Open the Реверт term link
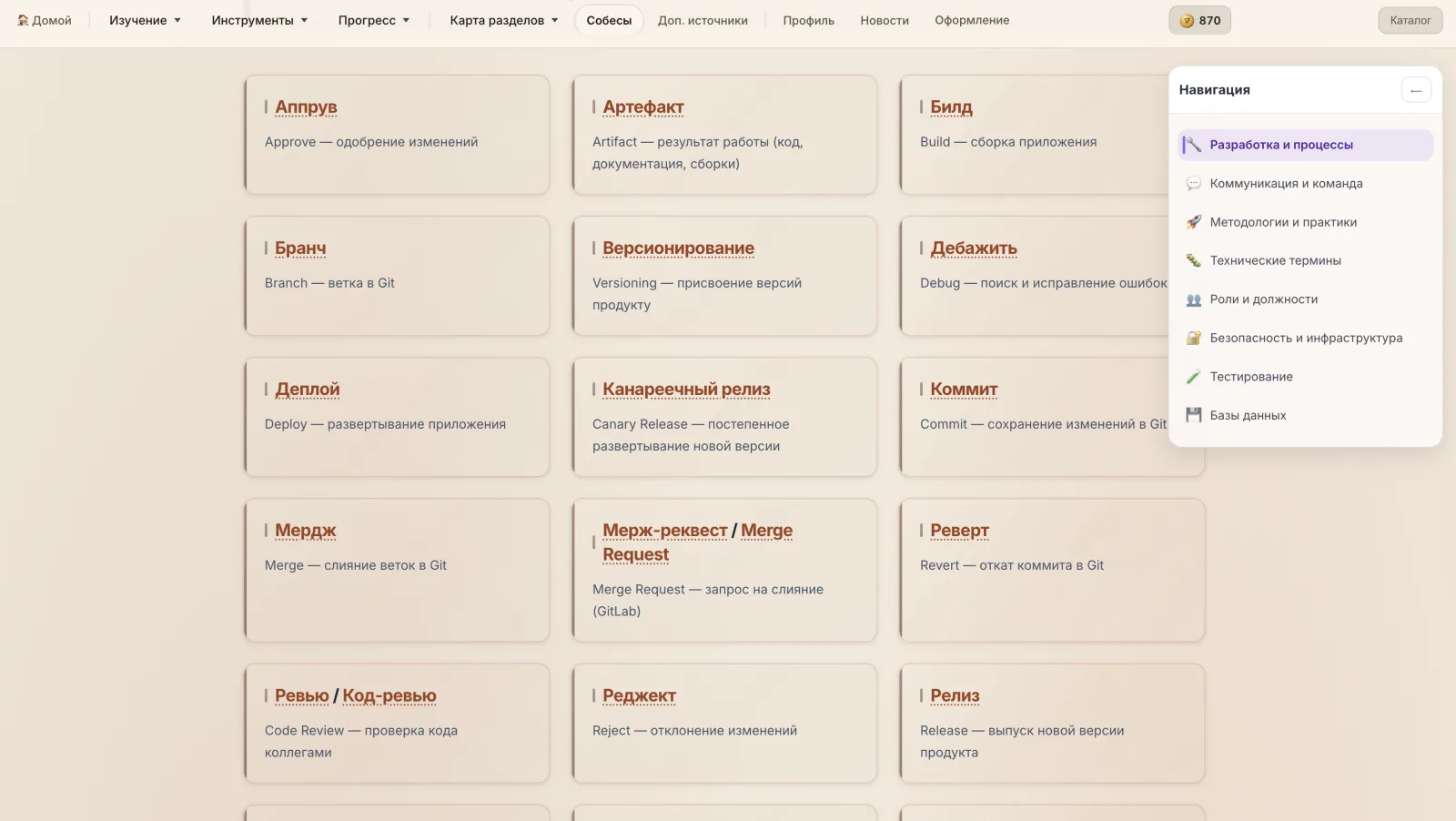This screenshot has height=821, width=1456. click(x=959, y=531)
